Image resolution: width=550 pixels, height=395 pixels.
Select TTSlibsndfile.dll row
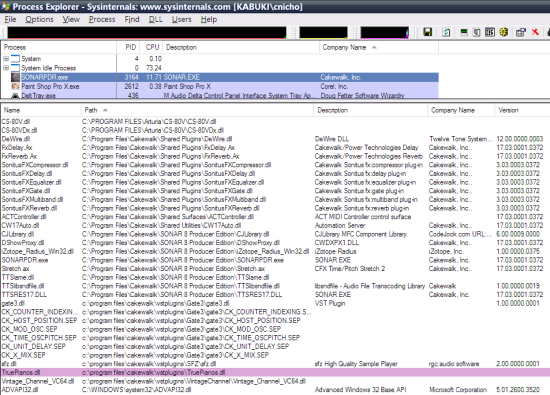275,286
